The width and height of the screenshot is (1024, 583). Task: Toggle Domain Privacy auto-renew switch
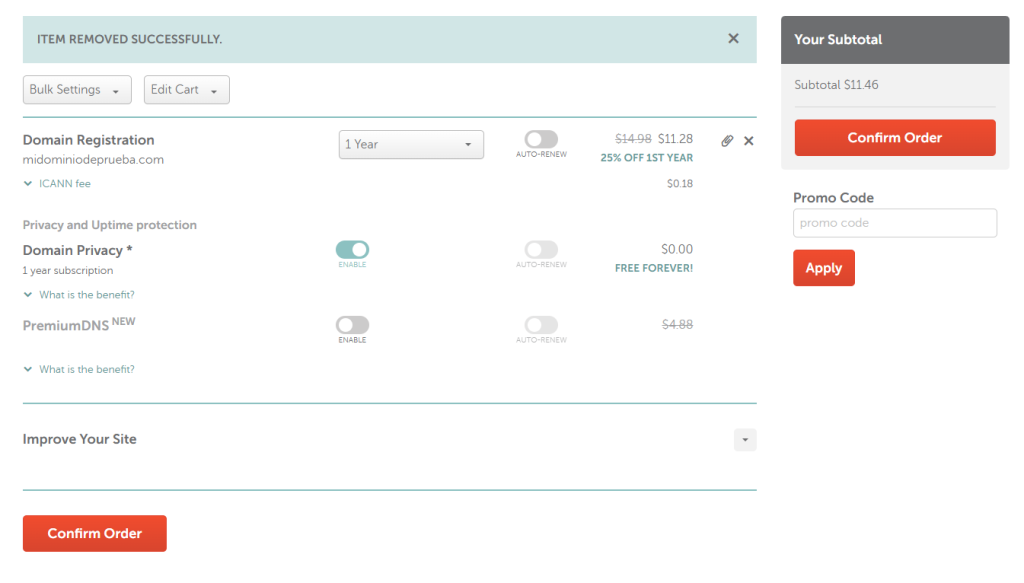[x=541, y=250]
